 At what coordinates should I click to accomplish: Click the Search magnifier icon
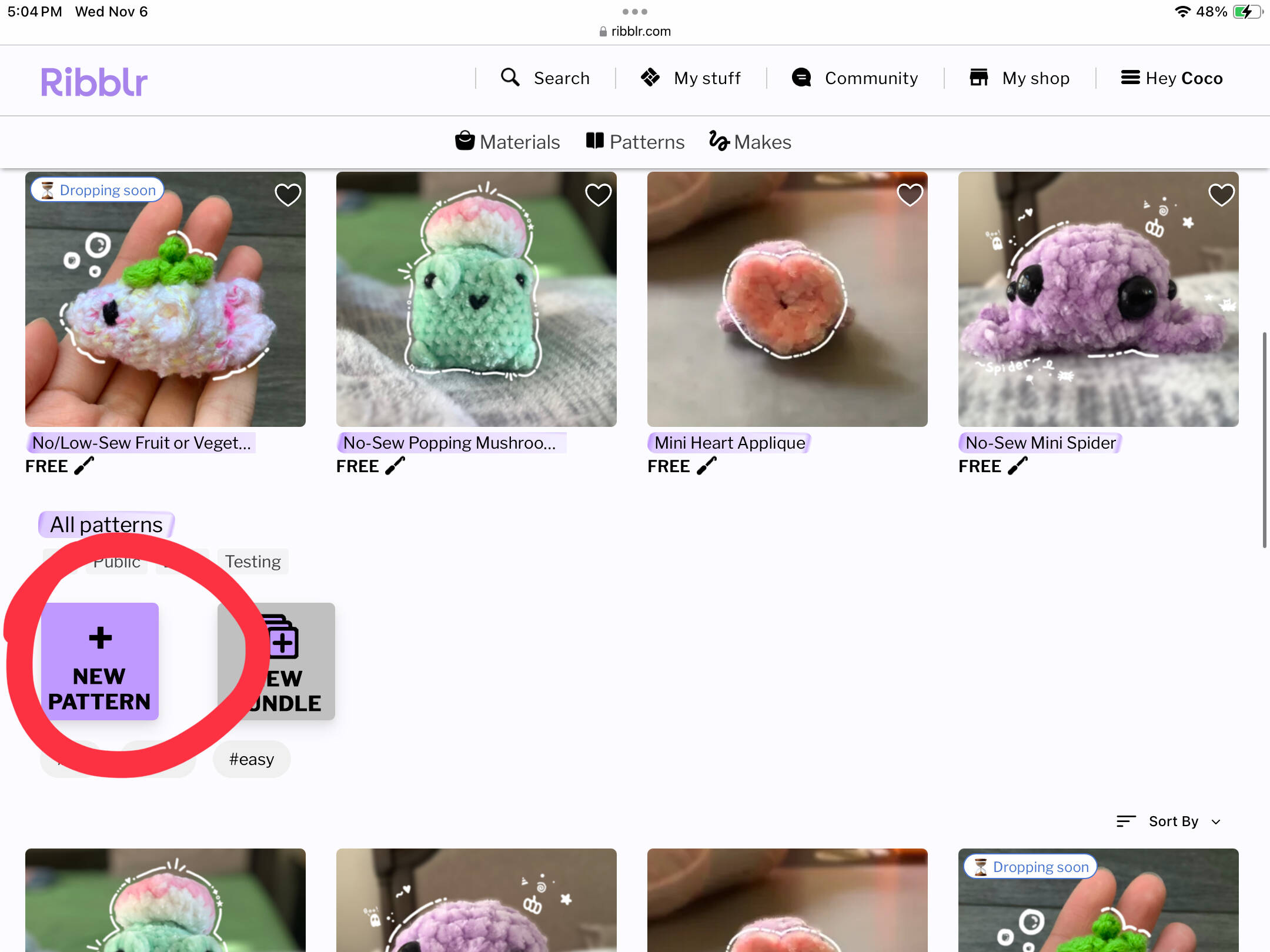[510, 78]
